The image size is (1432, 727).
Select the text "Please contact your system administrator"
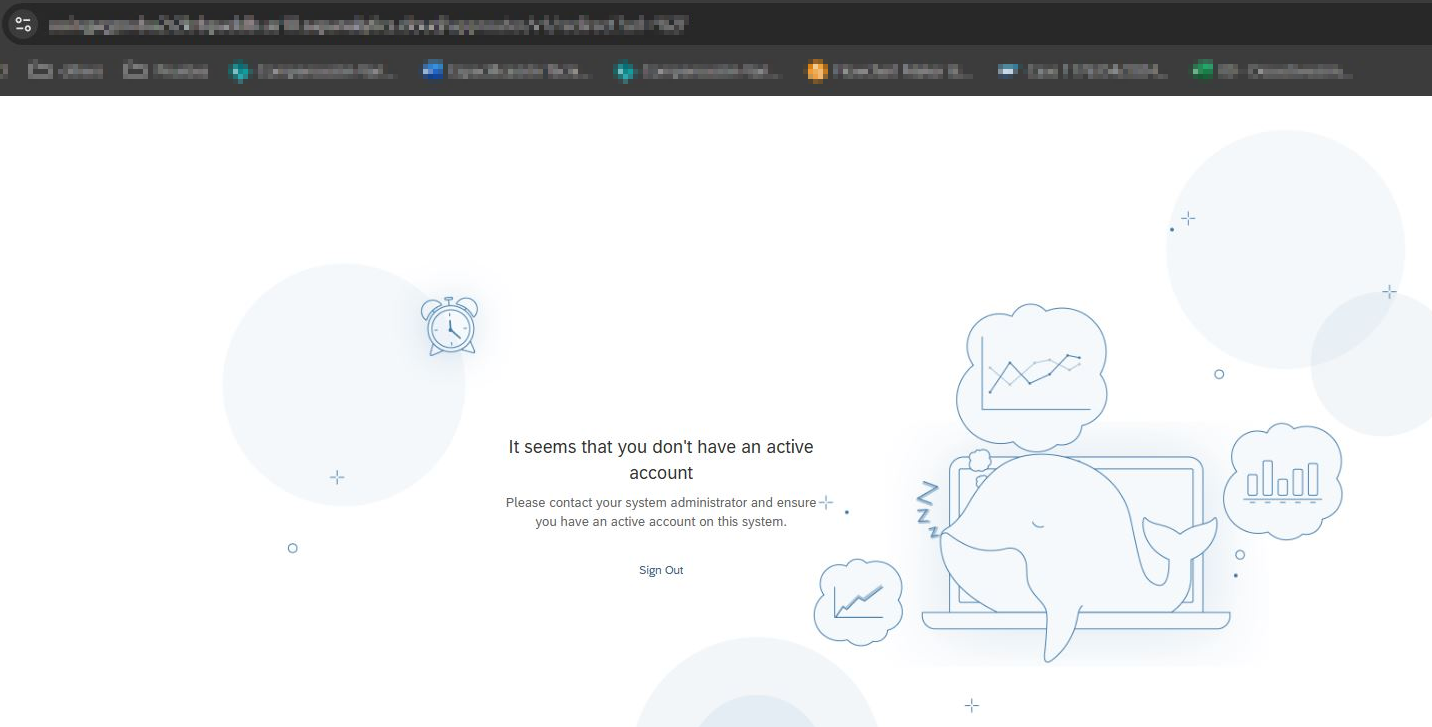(x=627, y=503)
